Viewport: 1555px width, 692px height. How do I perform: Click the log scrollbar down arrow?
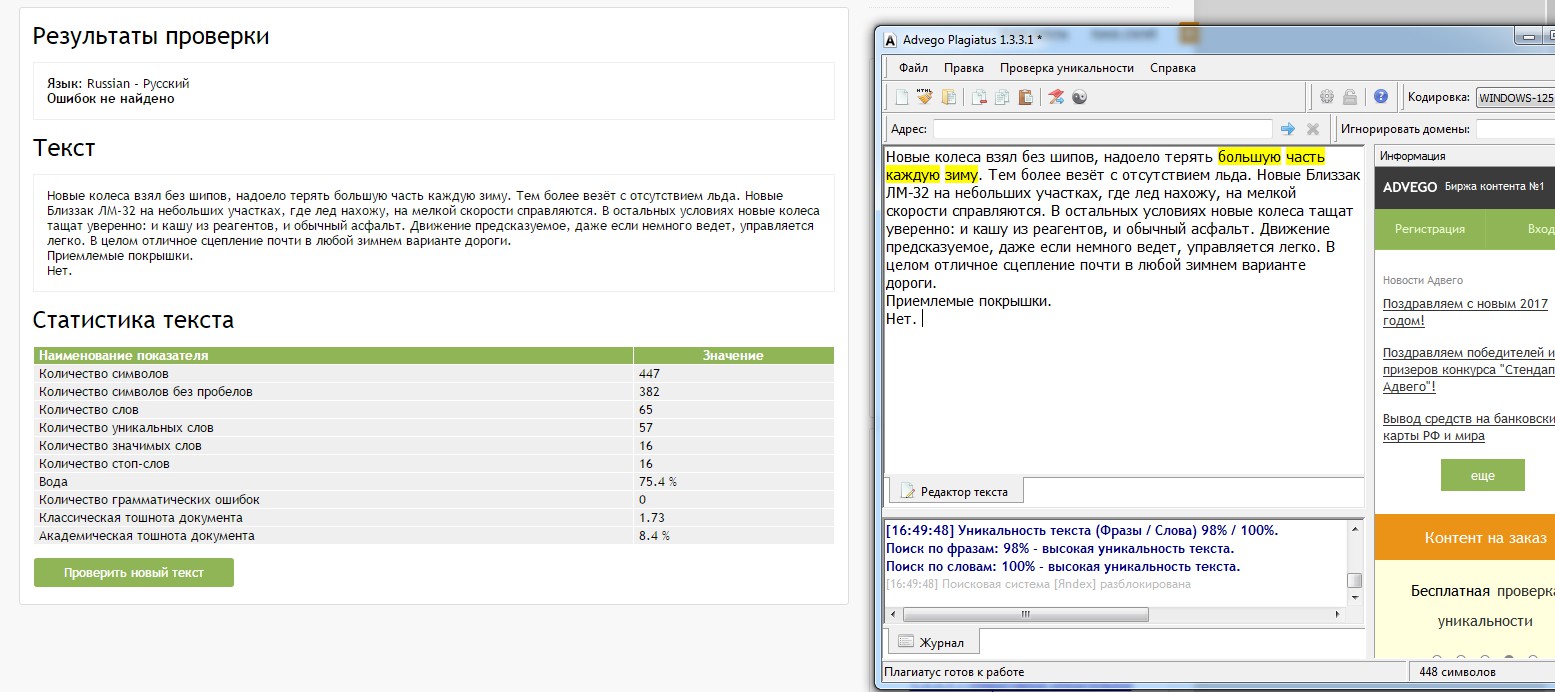(1354, 597)
